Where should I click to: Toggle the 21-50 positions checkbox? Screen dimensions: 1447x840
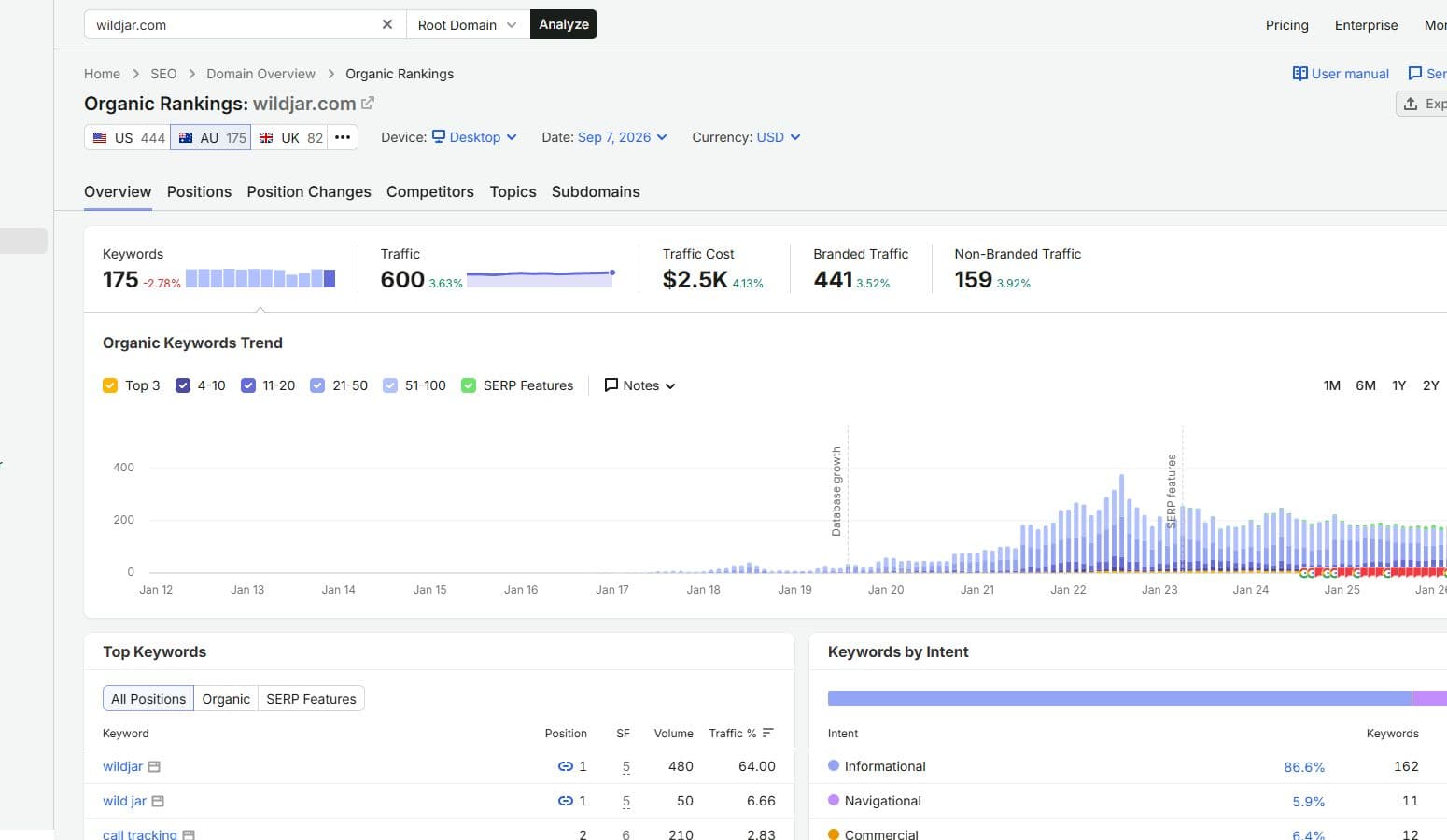(317, 385)
